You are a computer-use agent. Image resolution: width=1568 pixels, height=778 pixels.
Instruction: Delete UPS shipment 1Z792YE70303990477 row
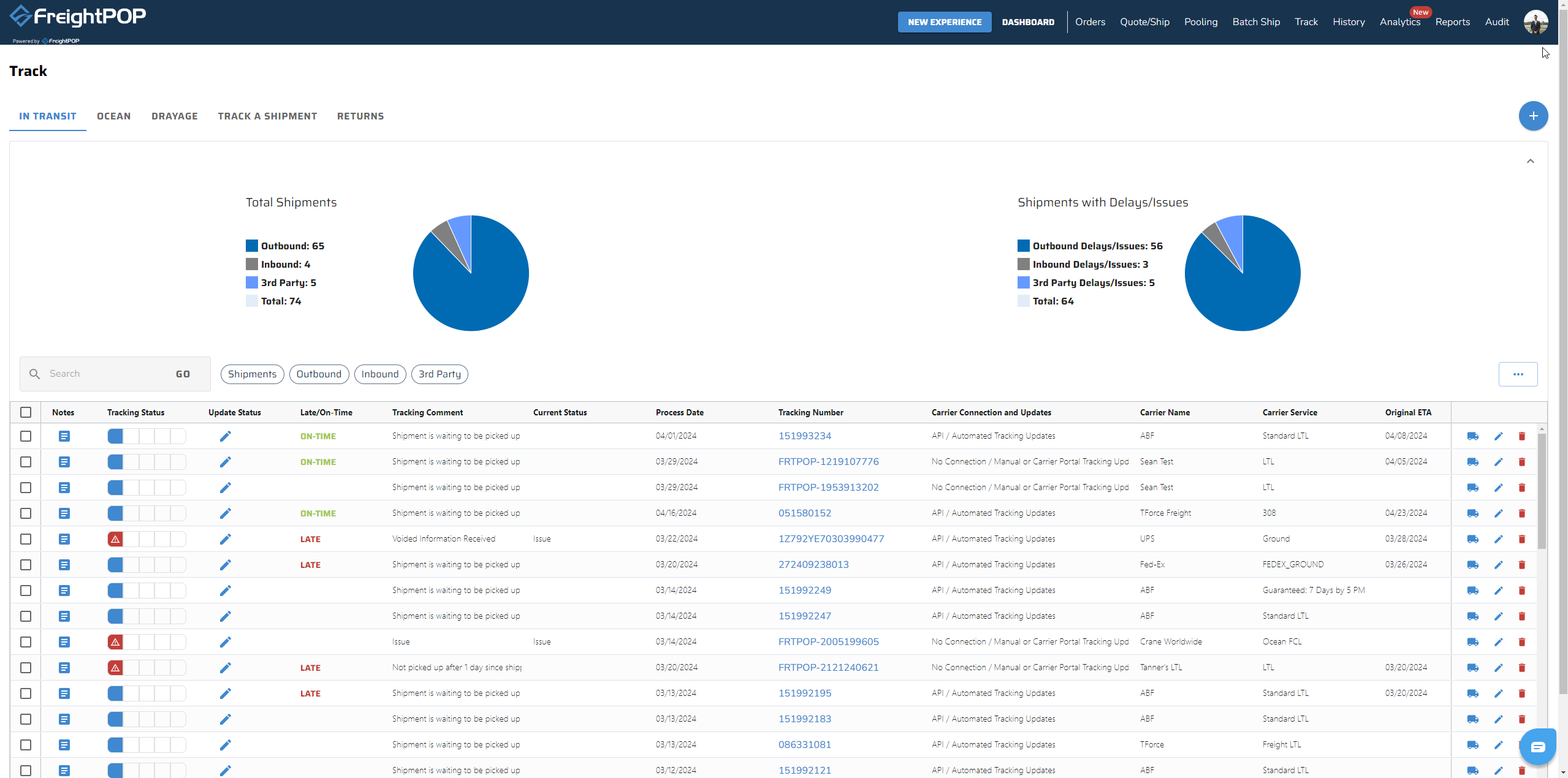(1521, 539)
